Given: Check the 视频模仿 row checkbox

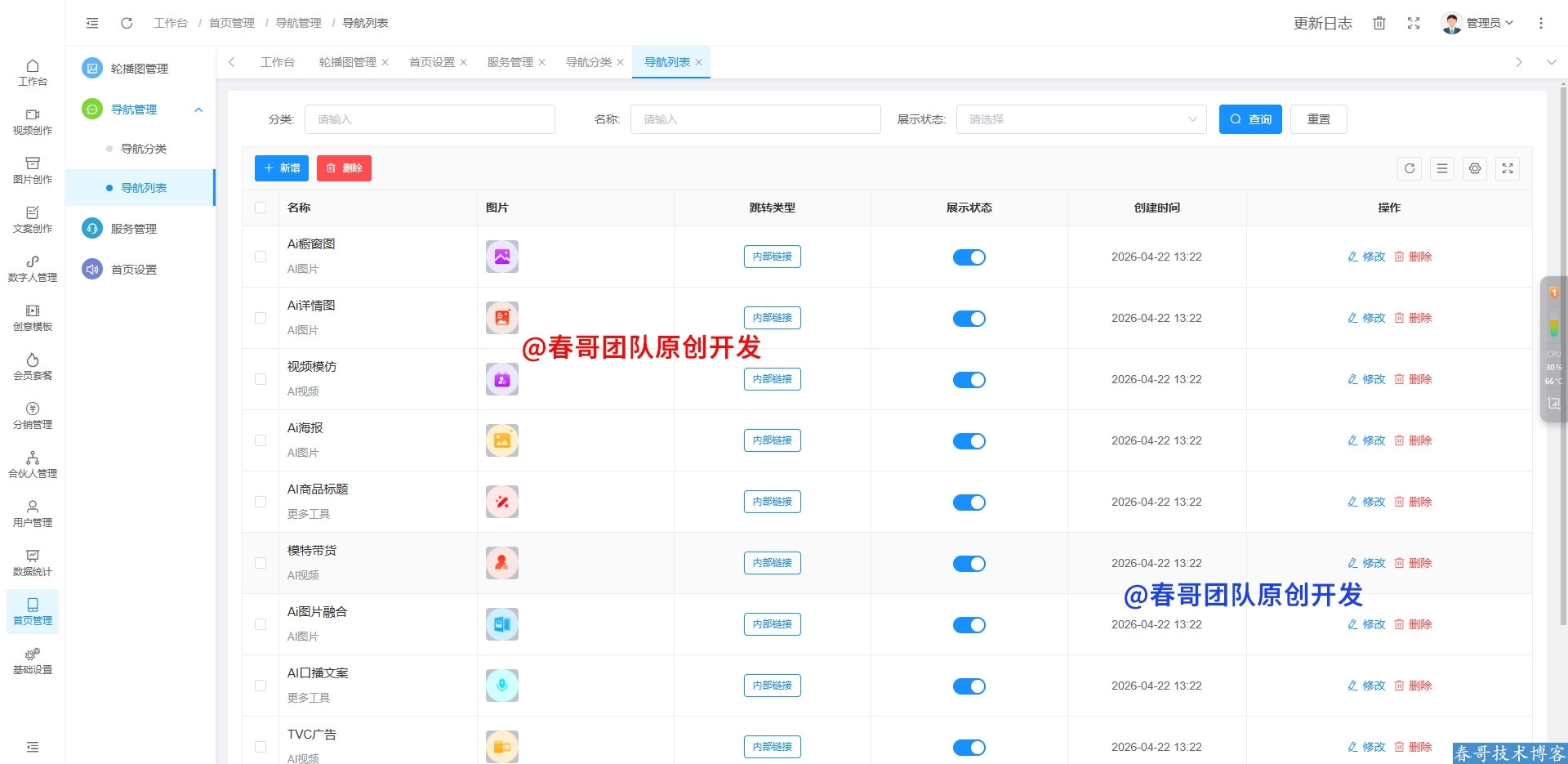Looking at the screenshot, I should click(261, 379).
